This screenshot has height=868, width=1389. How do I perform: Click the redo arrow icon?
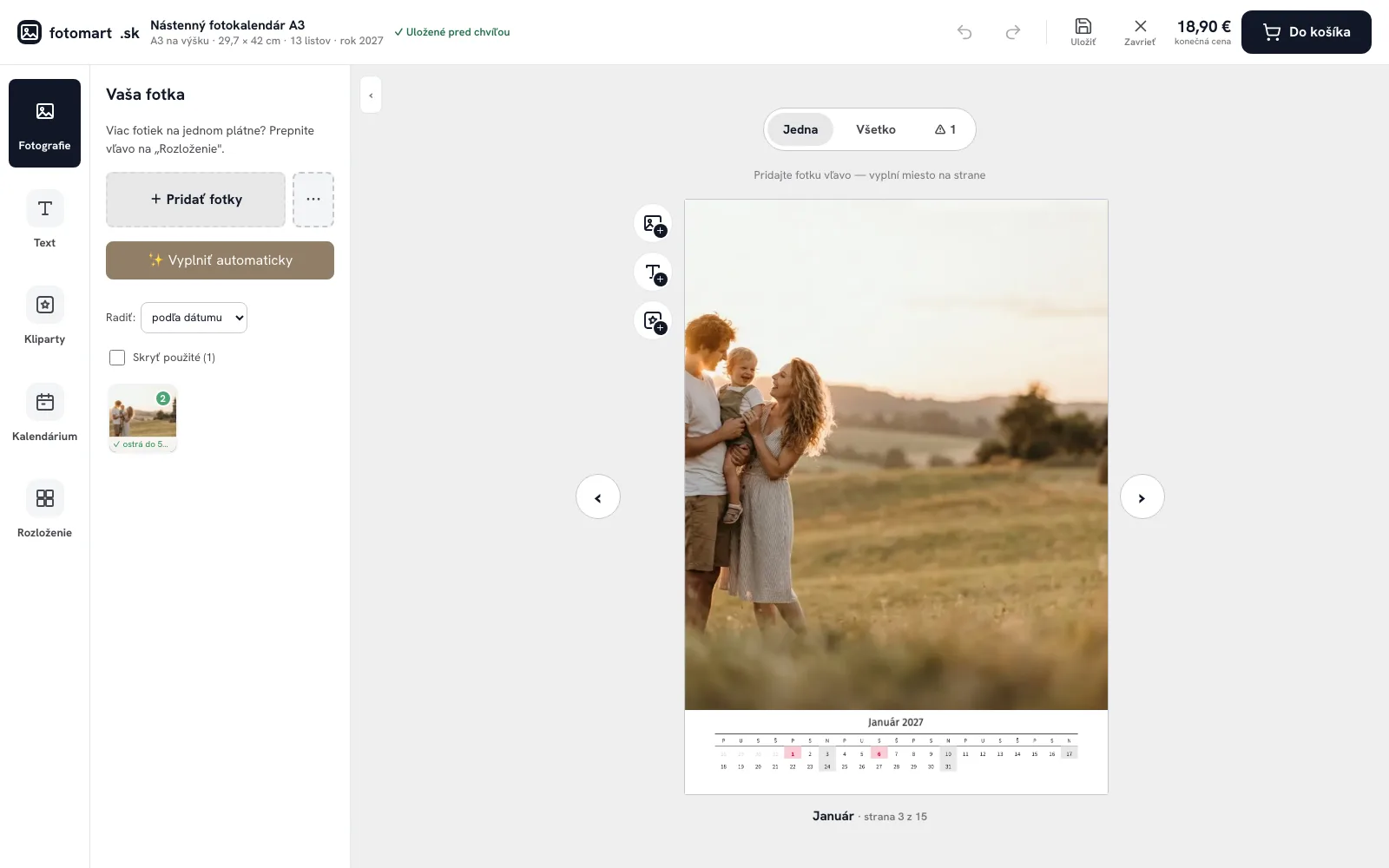click(x=1012, y=32)
